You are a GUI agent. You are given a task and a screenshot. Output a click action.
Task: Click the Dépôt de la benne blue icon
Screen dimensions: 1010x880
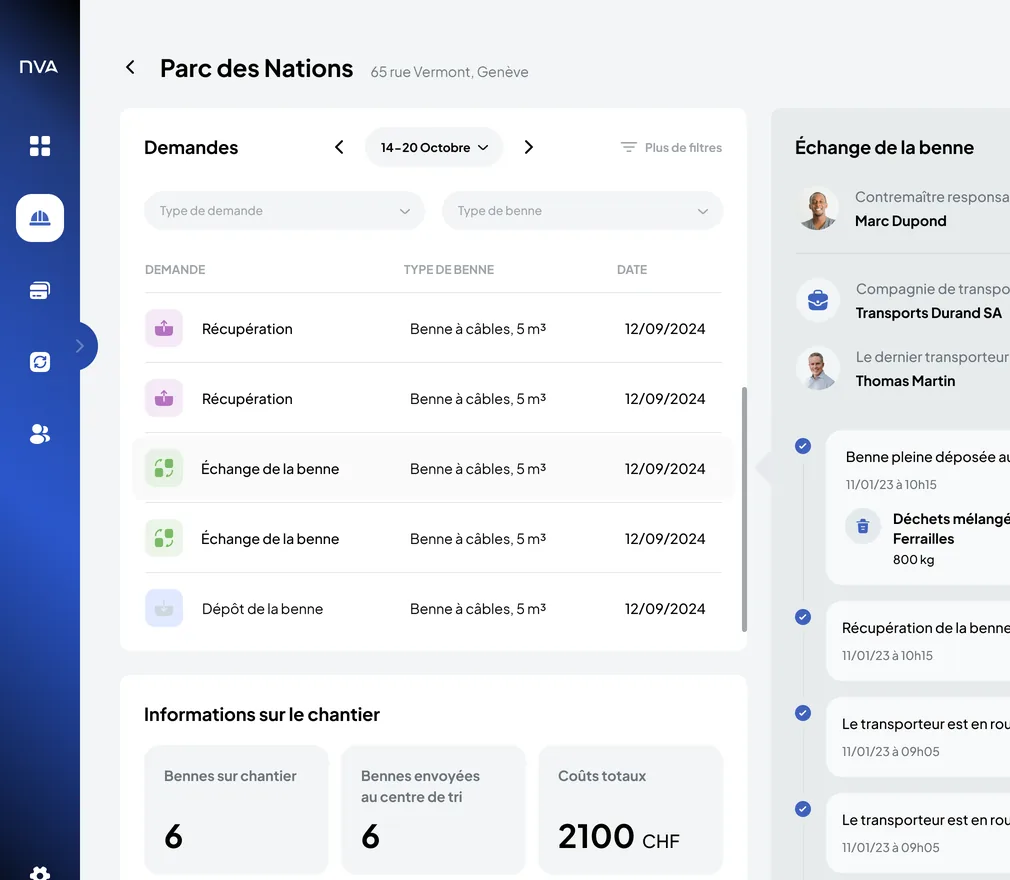click(x=164, y=608)
